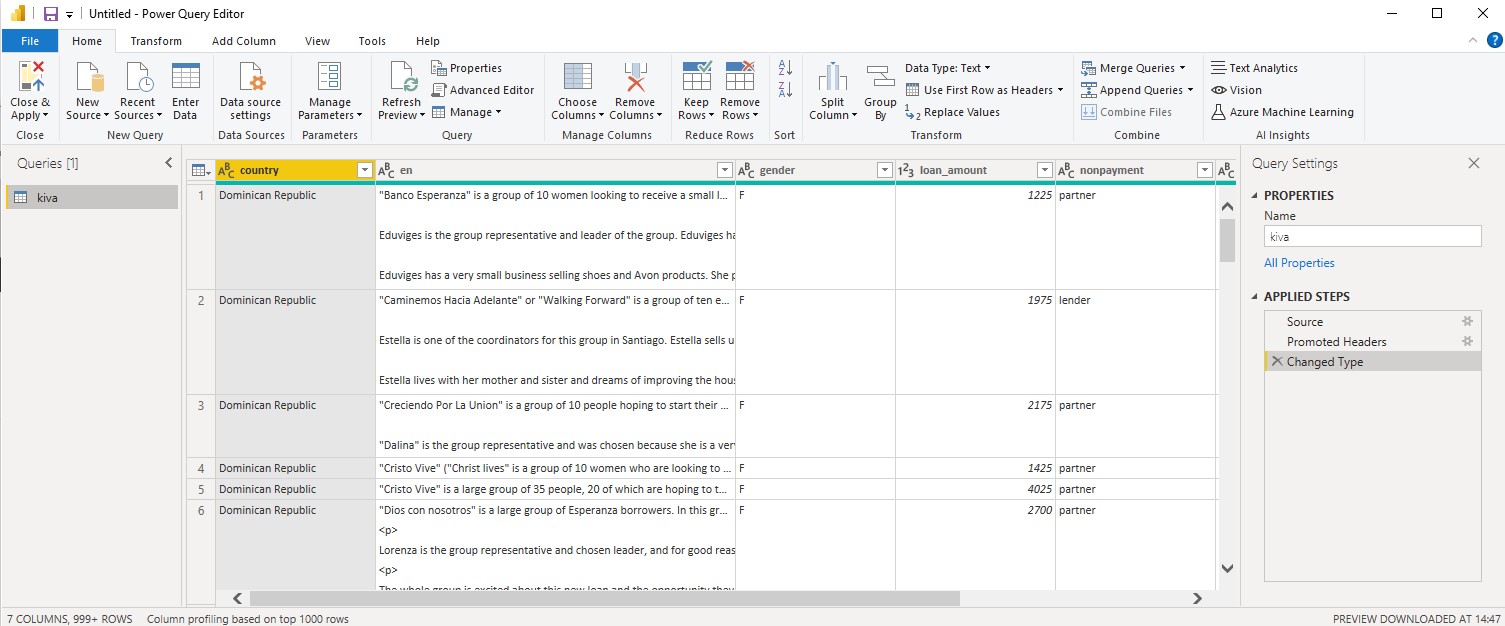Viewport: 1505px width, 626px height.
Task: Open the Quick Access Toolbar dropdown
Action: pyautogui.click(x=69, y=15)
